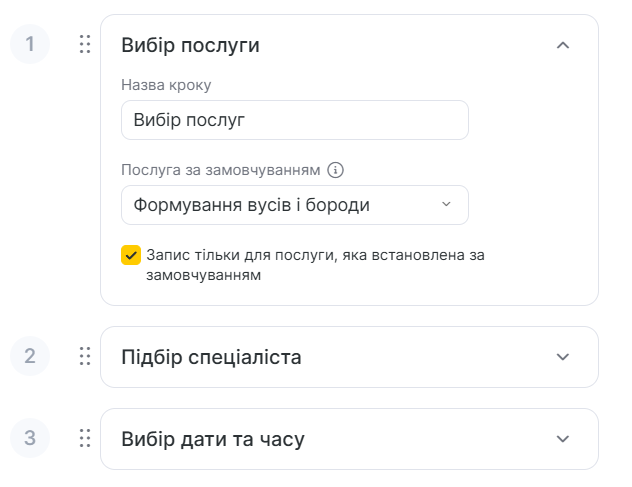This screenshot has width=632, height=487.
Task: Expand the Підбір спеціаліста section chevron
Action: click(x=563, y=357)
